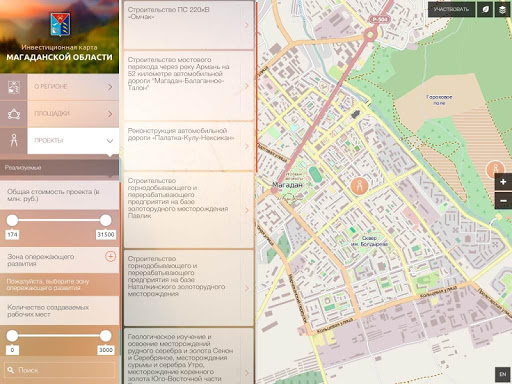
Task: Select the «Реализуемые» tab
Action: click(x=59, y=168)
